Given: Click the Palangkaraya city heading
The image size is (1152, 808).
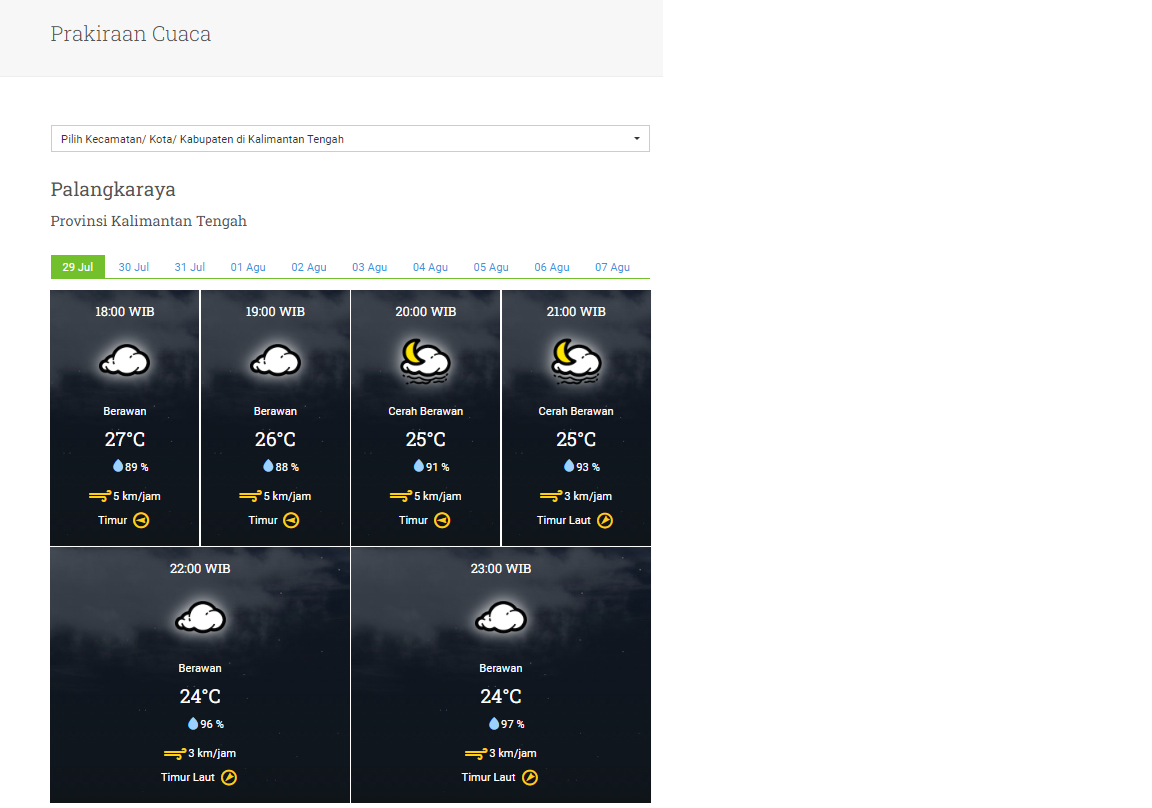Looking at the screenshot, I should click(113, 190).
